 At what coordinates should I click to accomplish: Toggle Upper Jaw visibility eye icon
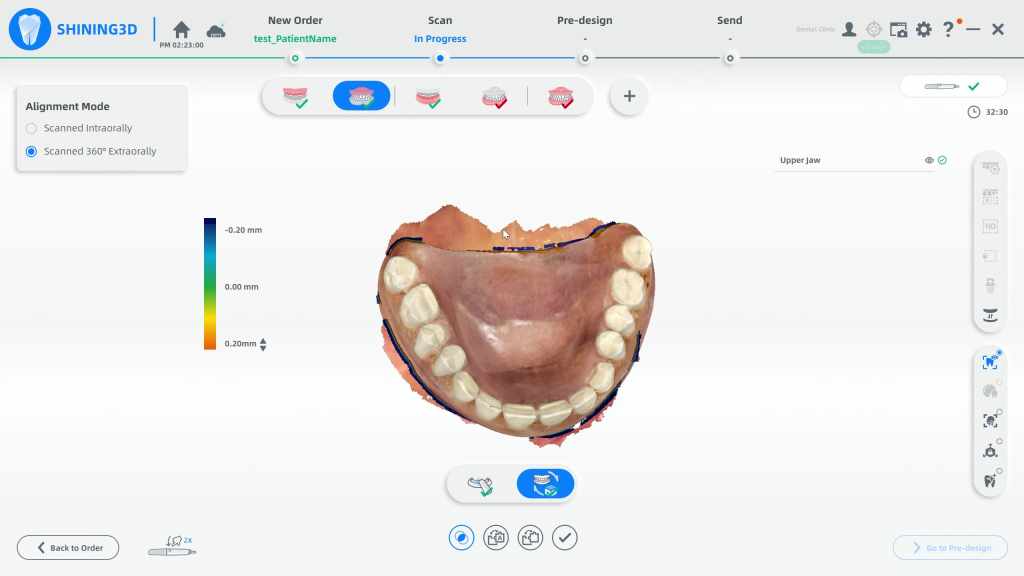(x=929, y=160)
